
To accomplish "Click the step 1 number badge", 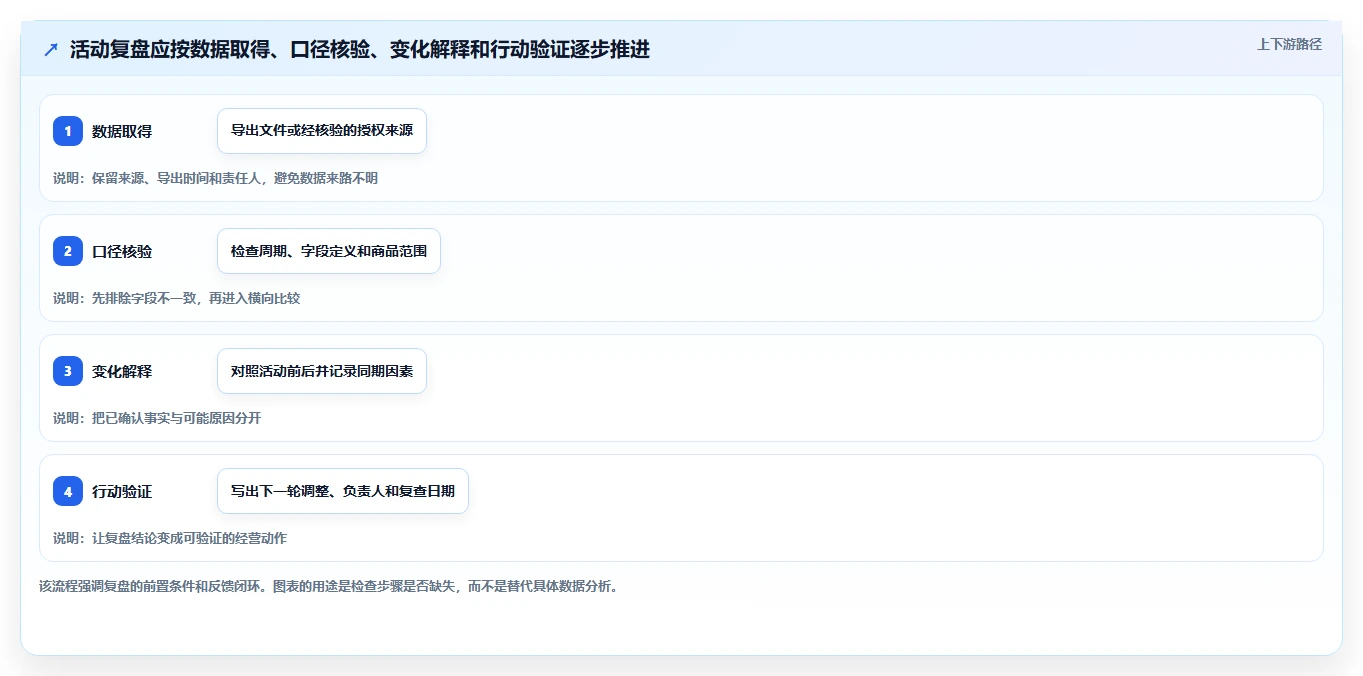I will 68,131.
